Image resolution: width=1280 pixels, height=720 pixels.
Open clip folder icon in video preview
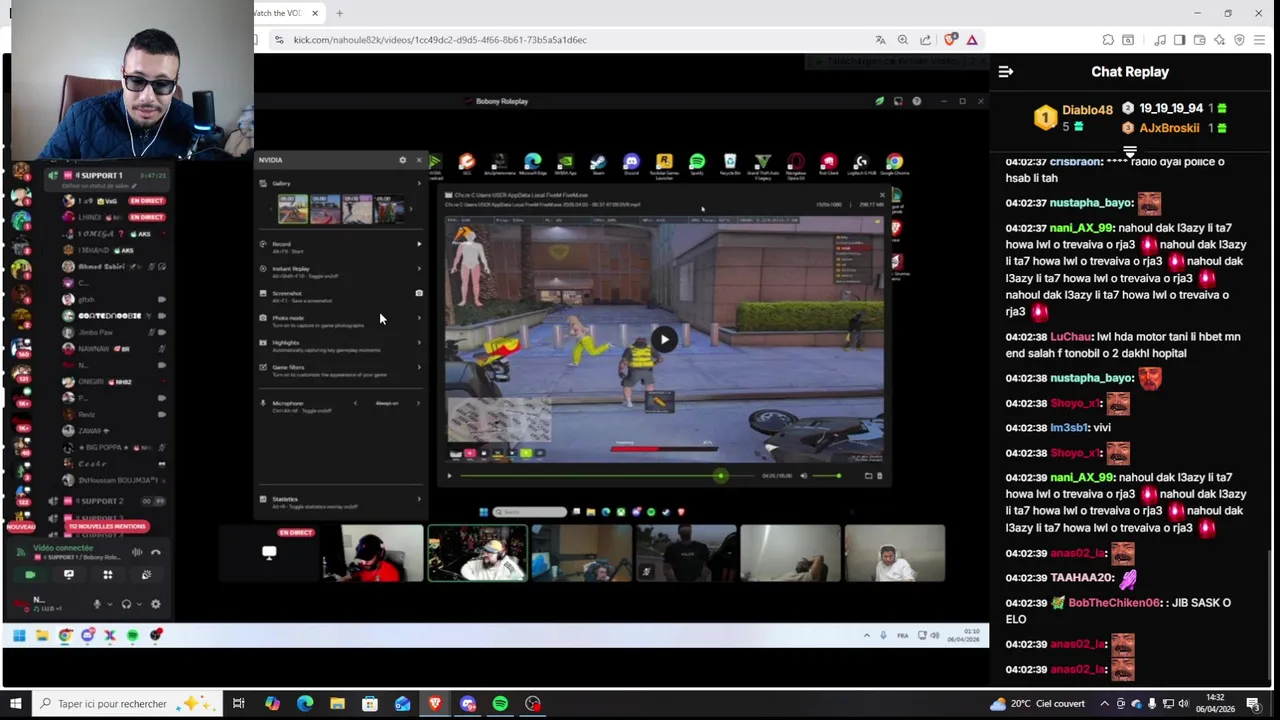click(x=868, y=476)
